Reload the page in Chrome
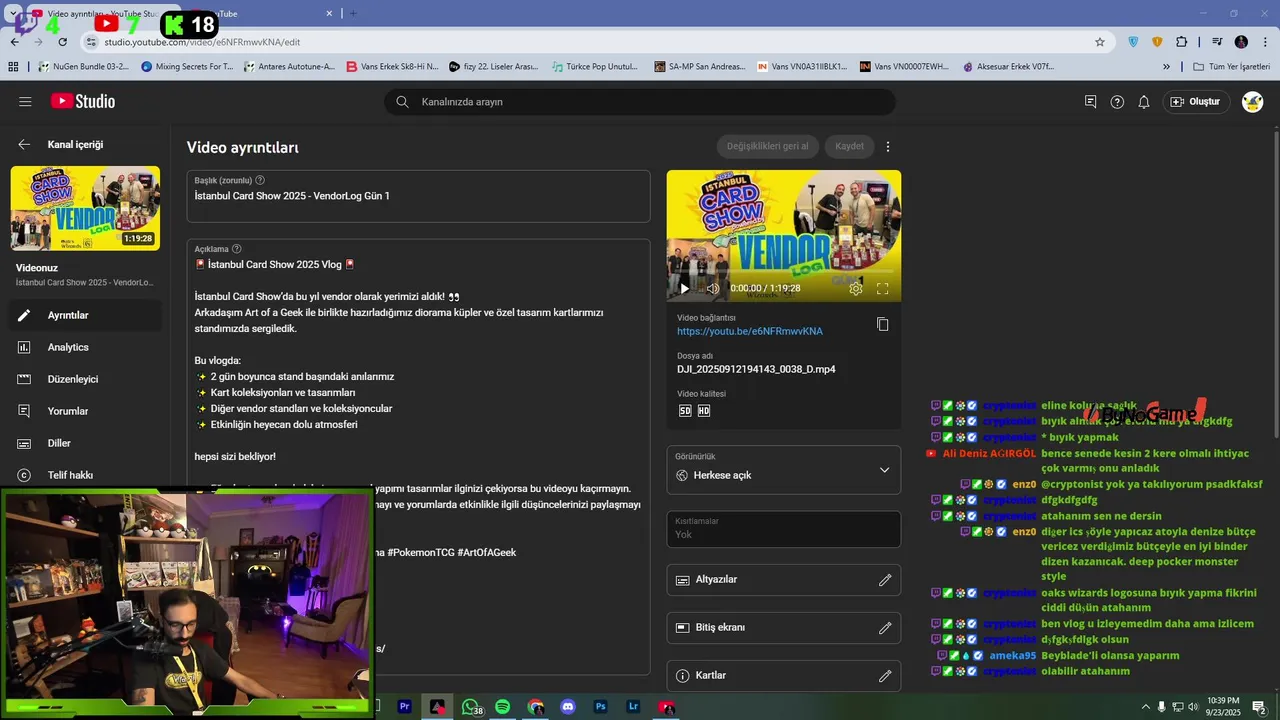 (x=63, y=42)
